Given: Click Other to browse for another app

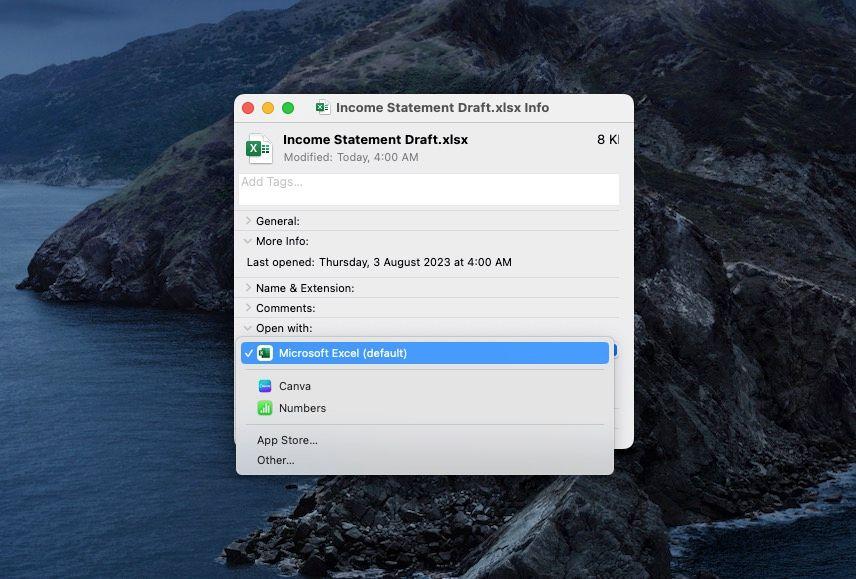Looking at the screenshot, I should click(x=275, y=460).
